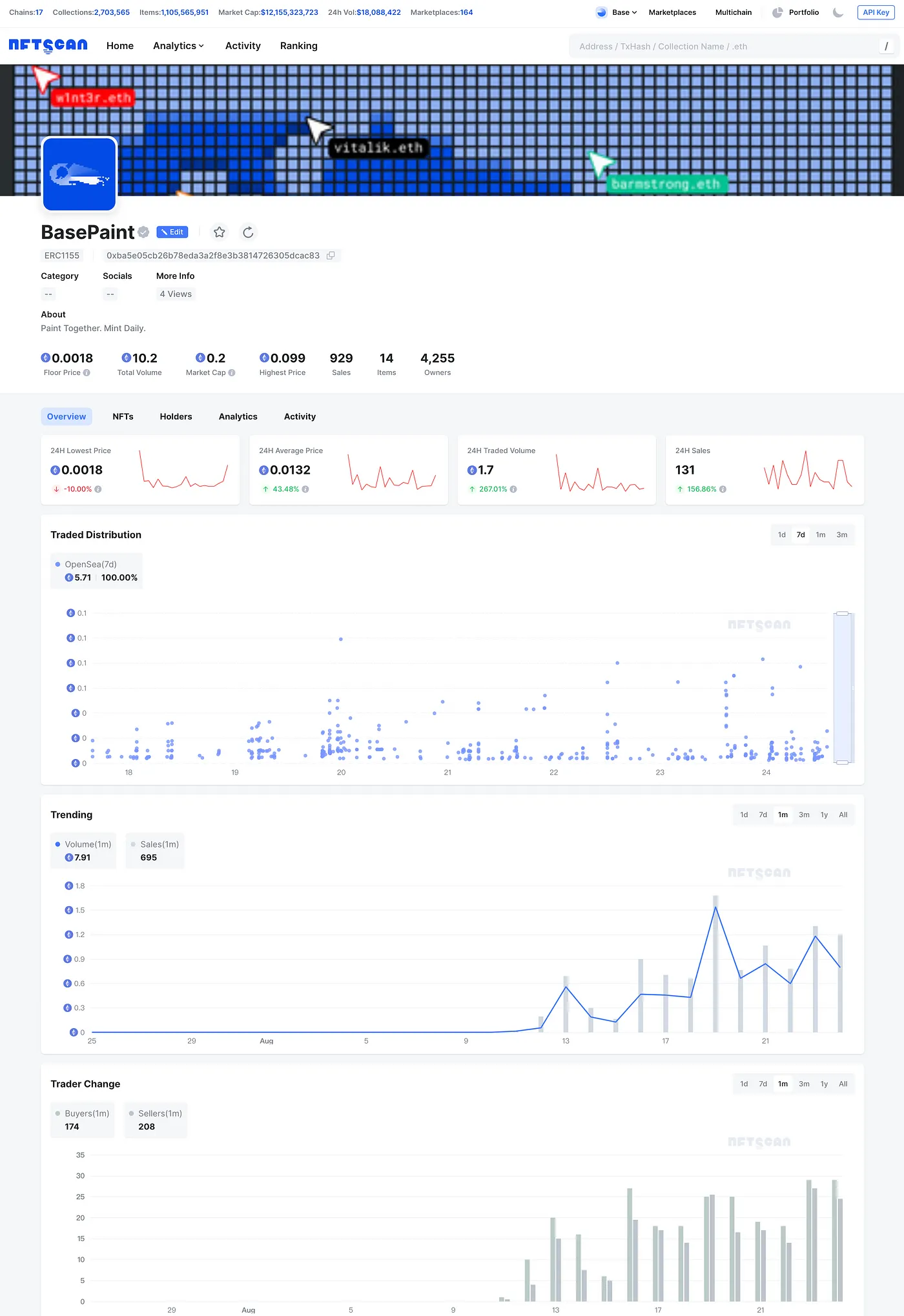Copy the contract address icon
The width and height of the screenshot is (904, 1316).
(x=331, y=256)
